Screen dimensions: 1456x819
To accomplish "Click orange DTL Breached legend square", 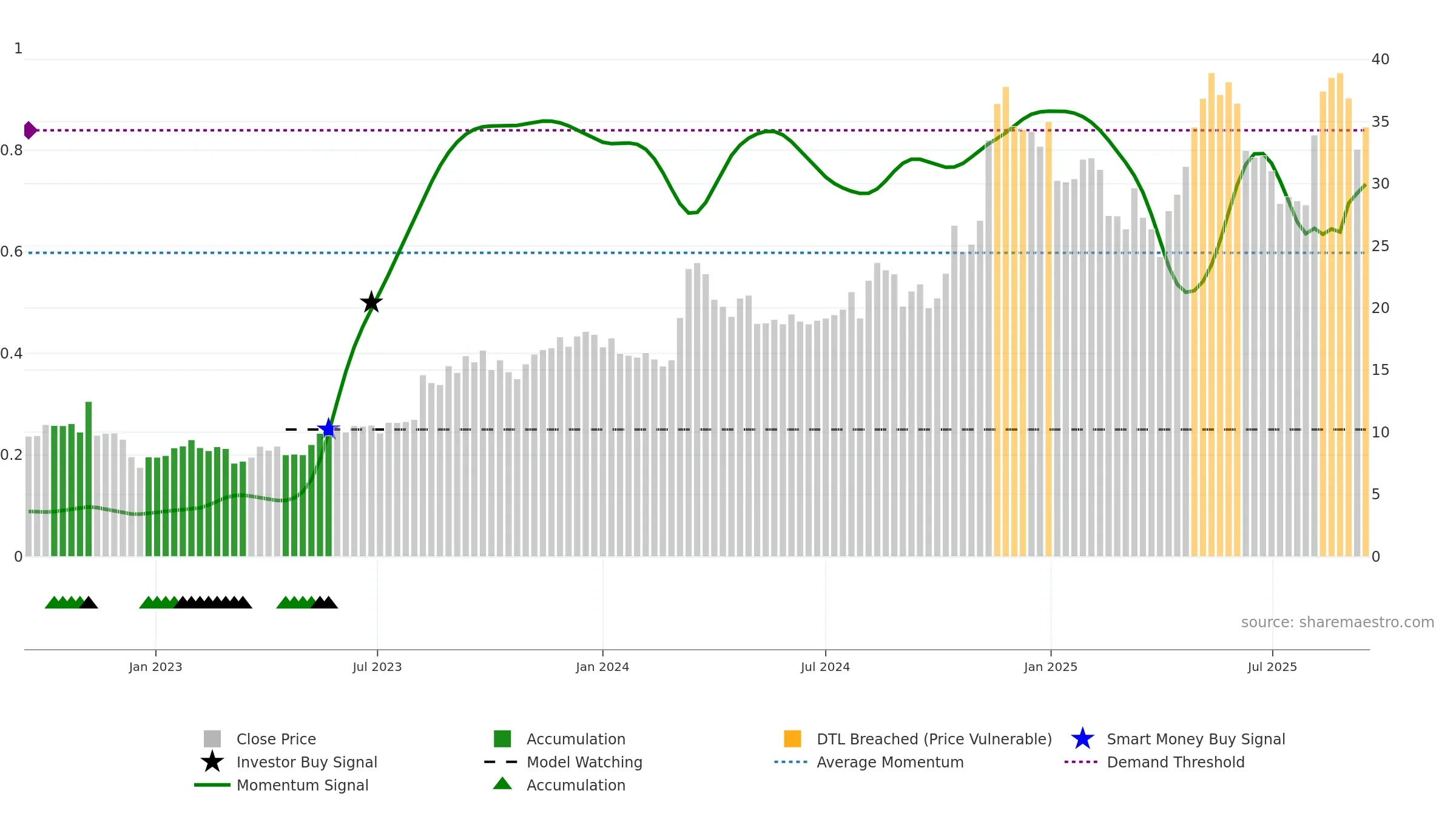I will click(x=792, y=739).
